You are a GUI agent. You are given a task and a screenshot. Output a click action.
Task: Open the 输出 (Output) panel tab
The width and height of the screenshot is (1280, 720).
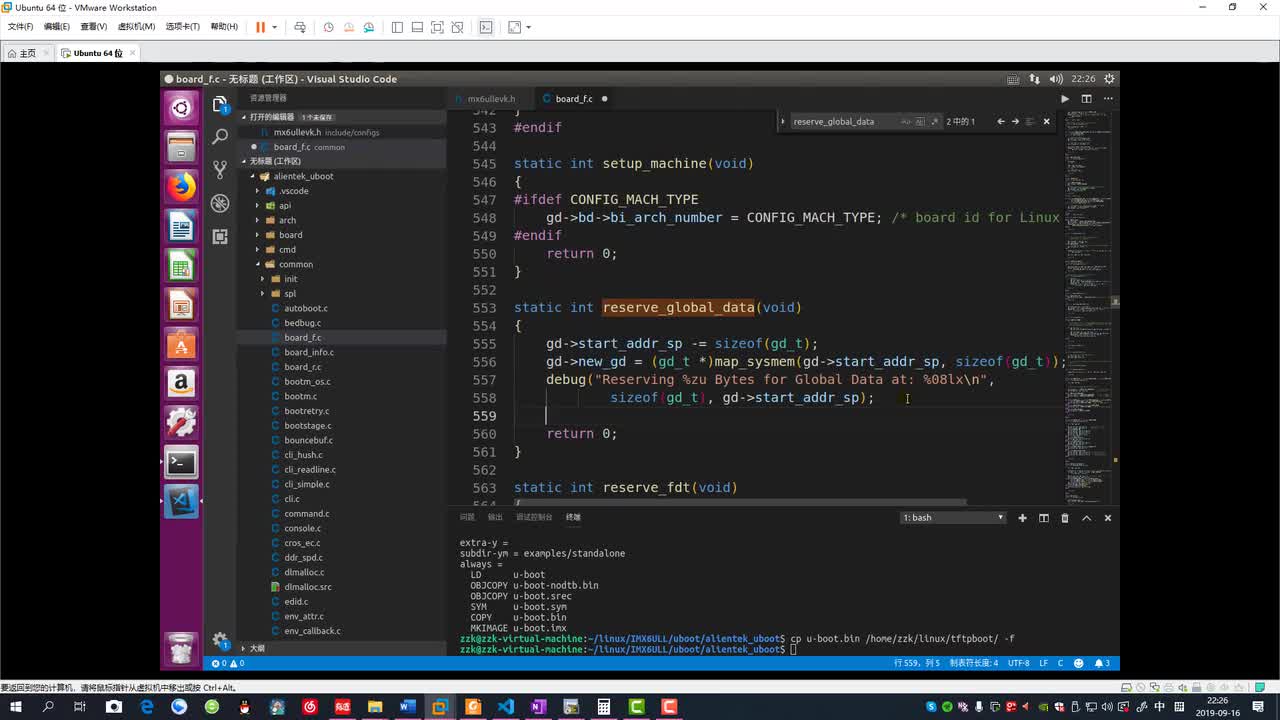click(x=495, y=518)
